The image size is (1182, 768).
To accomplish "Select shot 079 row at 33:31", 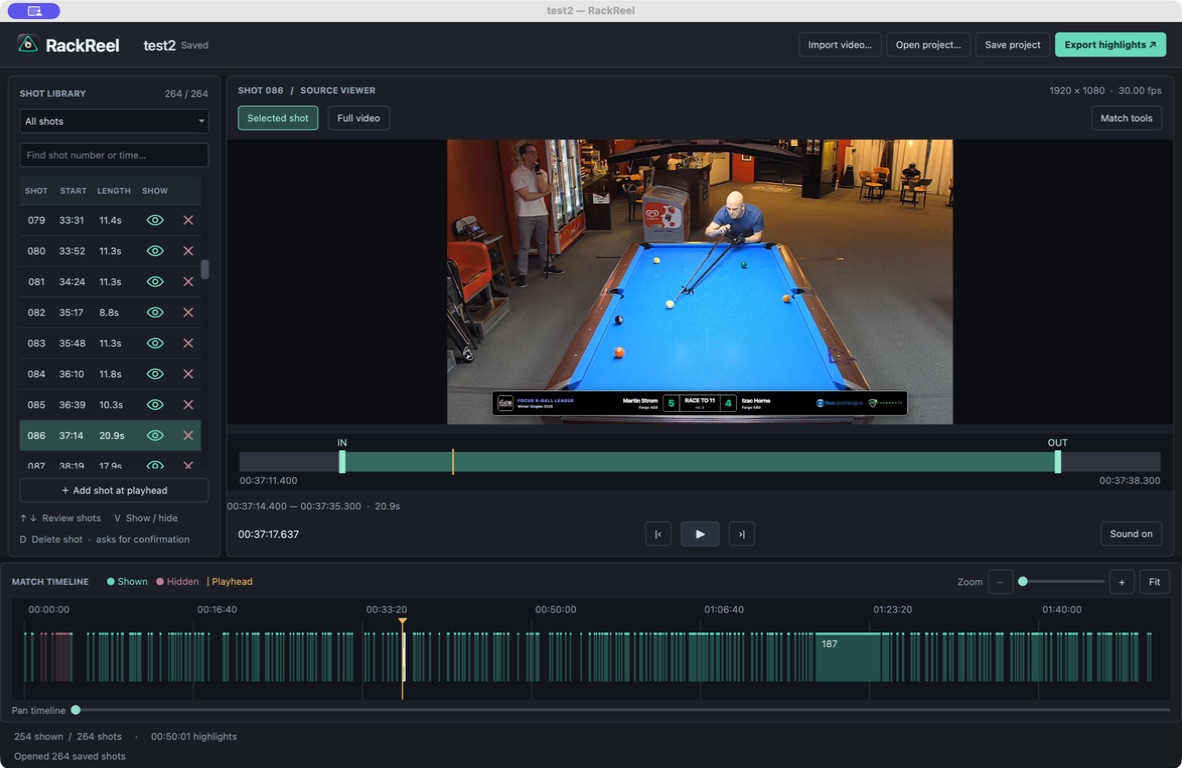I will [110, 220].
